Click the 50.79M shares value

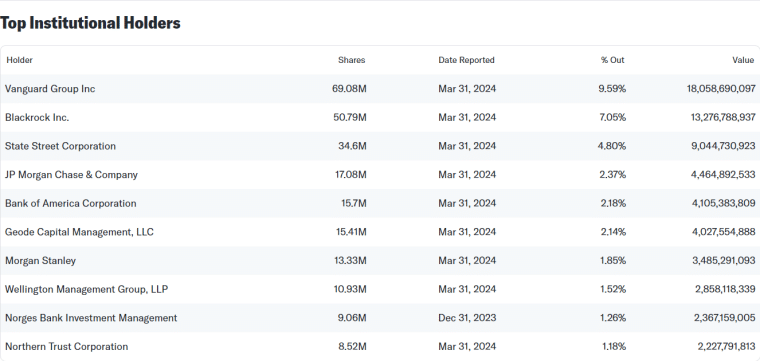tap(351, 118)
